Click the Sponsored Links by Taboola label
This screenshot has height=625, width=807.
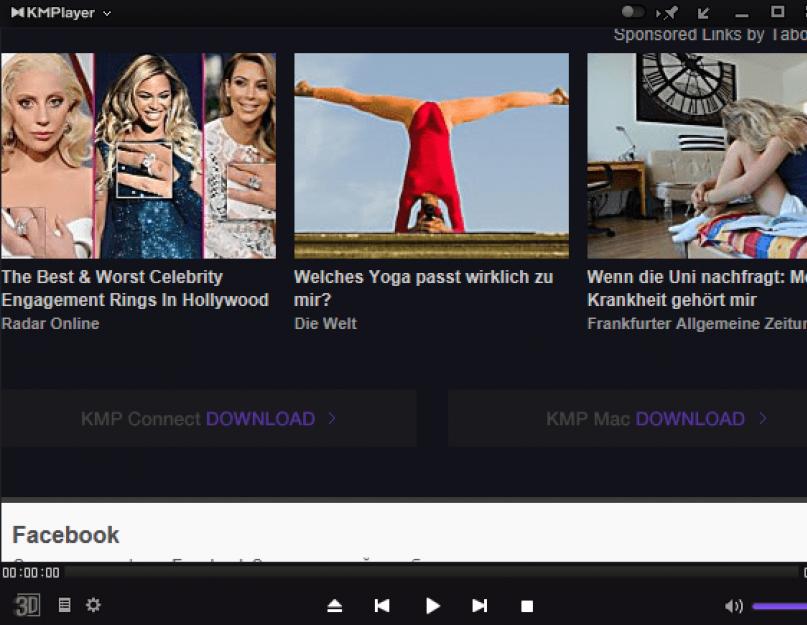pyautogui.click(x=710, y=34)
